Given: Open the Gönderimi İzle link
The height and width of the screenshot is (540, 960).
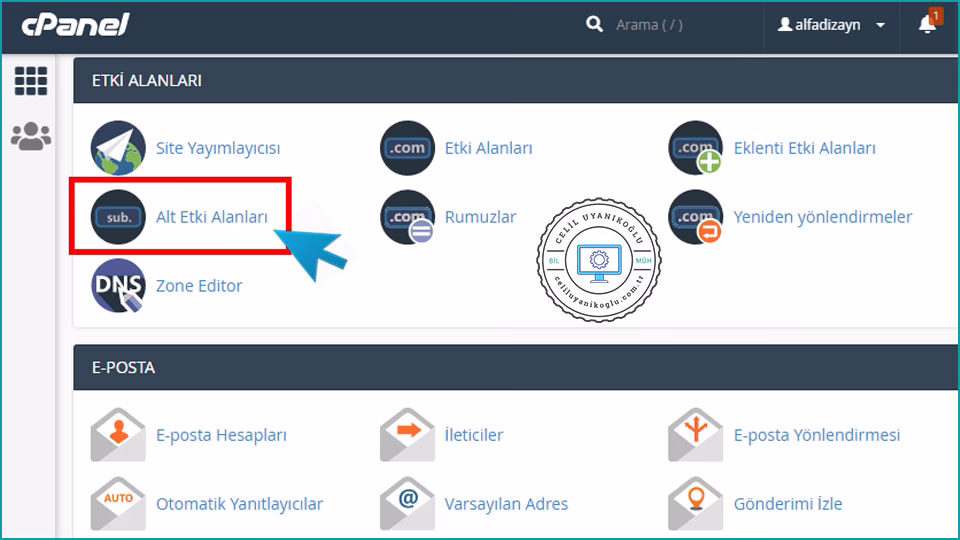Looking at the screenshot, I should 788,504.
